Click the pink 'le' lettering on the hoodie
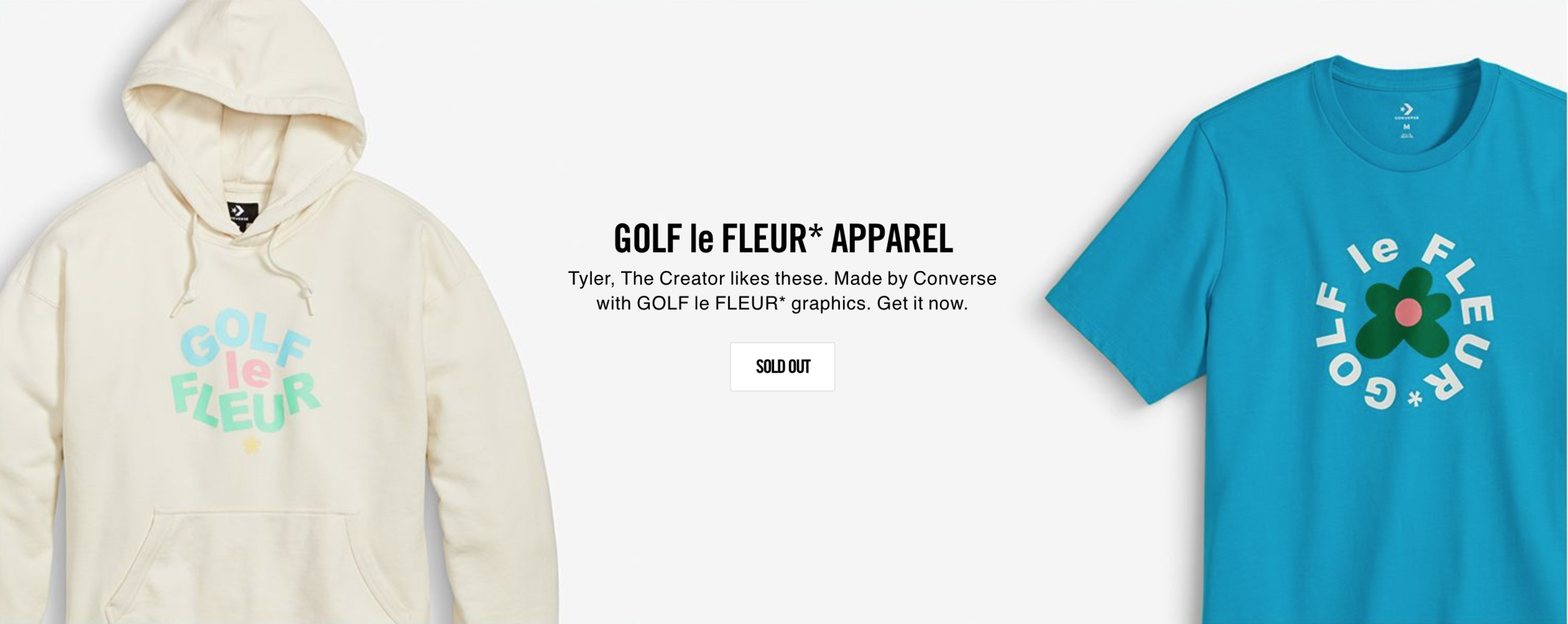This screenshot has width=1568, height=624. click(x=248, y=372)
